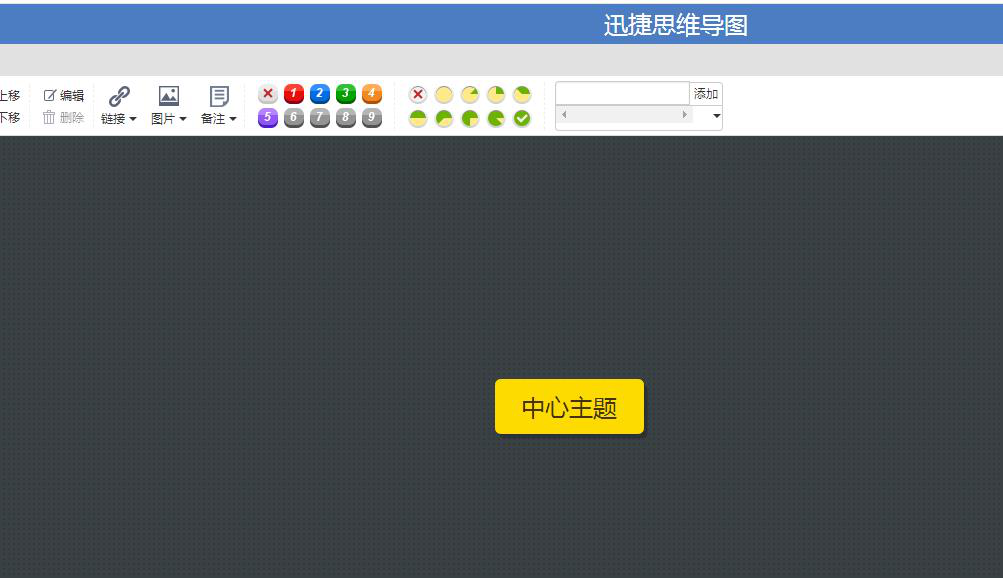Image resolution: width=1003 pixels, height=578 pixels.
Task: Click the 添加 add tag button
Action: [706, 94]
